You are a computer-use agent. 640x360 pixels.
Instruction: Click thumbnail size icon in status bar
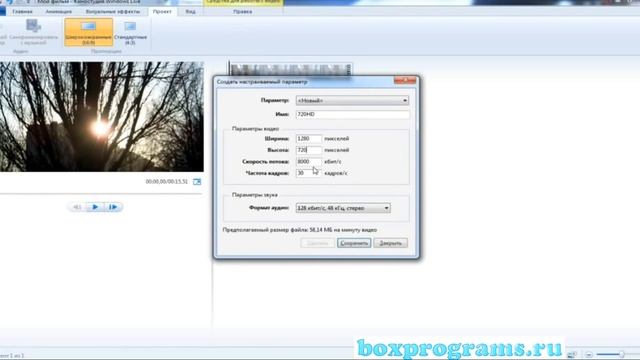[x=572, y=355]
